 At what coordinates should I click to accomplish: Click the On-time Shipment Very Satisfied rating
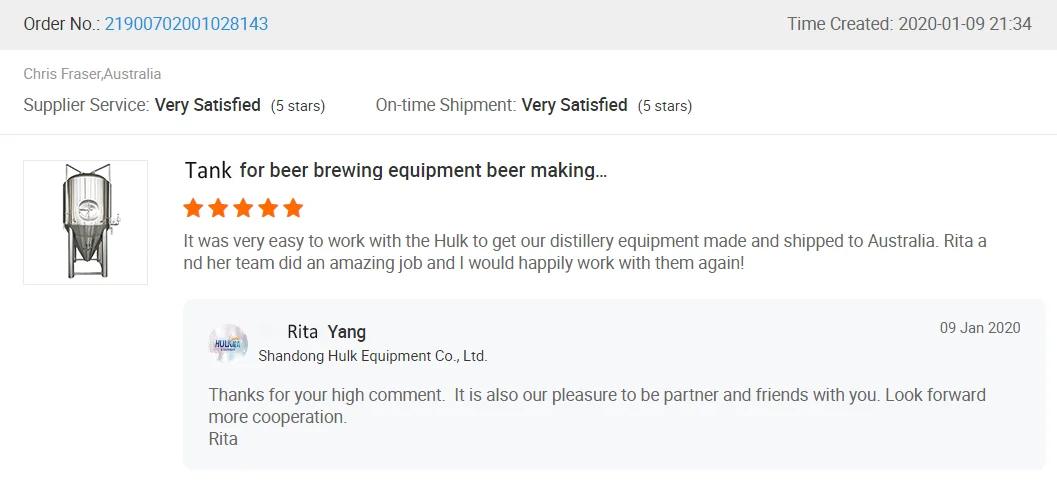click(x=574, y=105)
